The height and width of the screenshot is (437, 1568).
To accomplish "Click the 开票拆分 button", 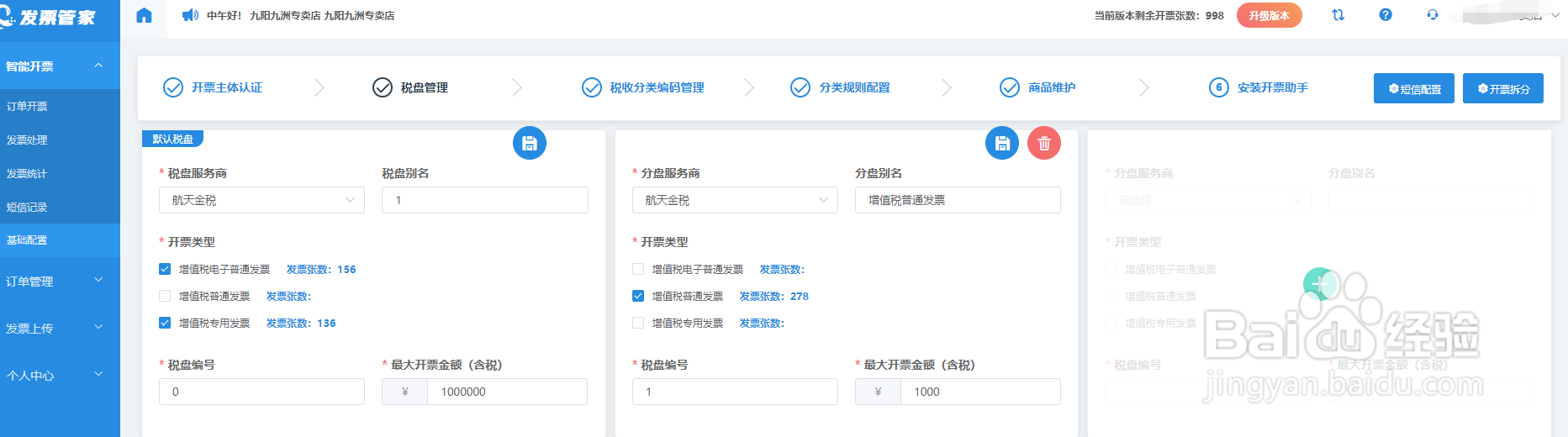I will coord(1503,88).
